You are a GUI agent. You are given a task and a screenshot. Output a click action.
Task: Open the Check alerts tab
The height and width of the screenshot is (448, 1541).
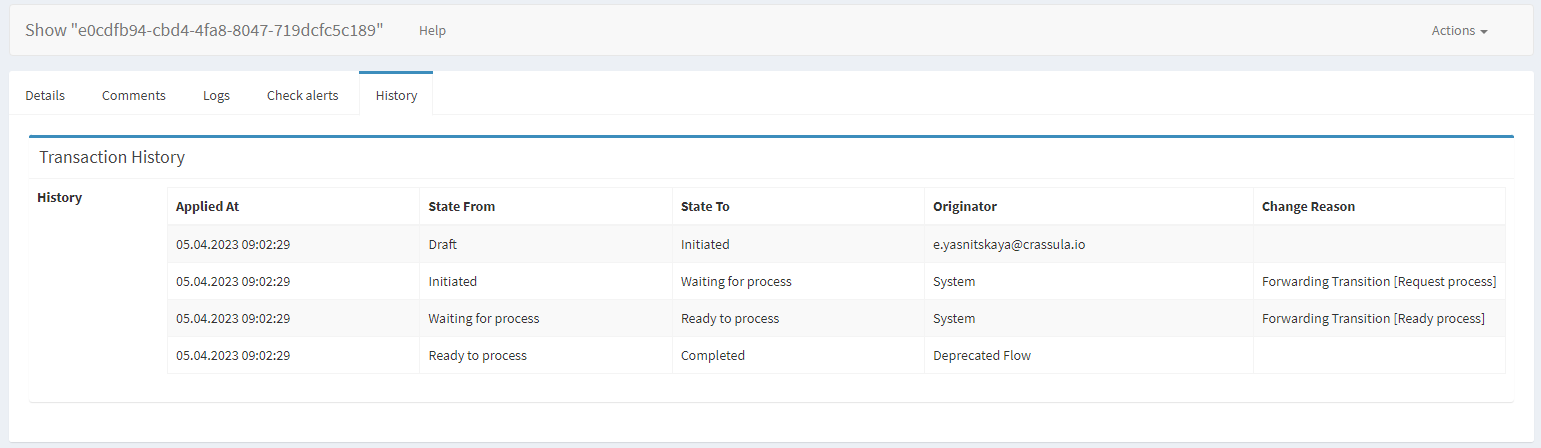(302, 96)
